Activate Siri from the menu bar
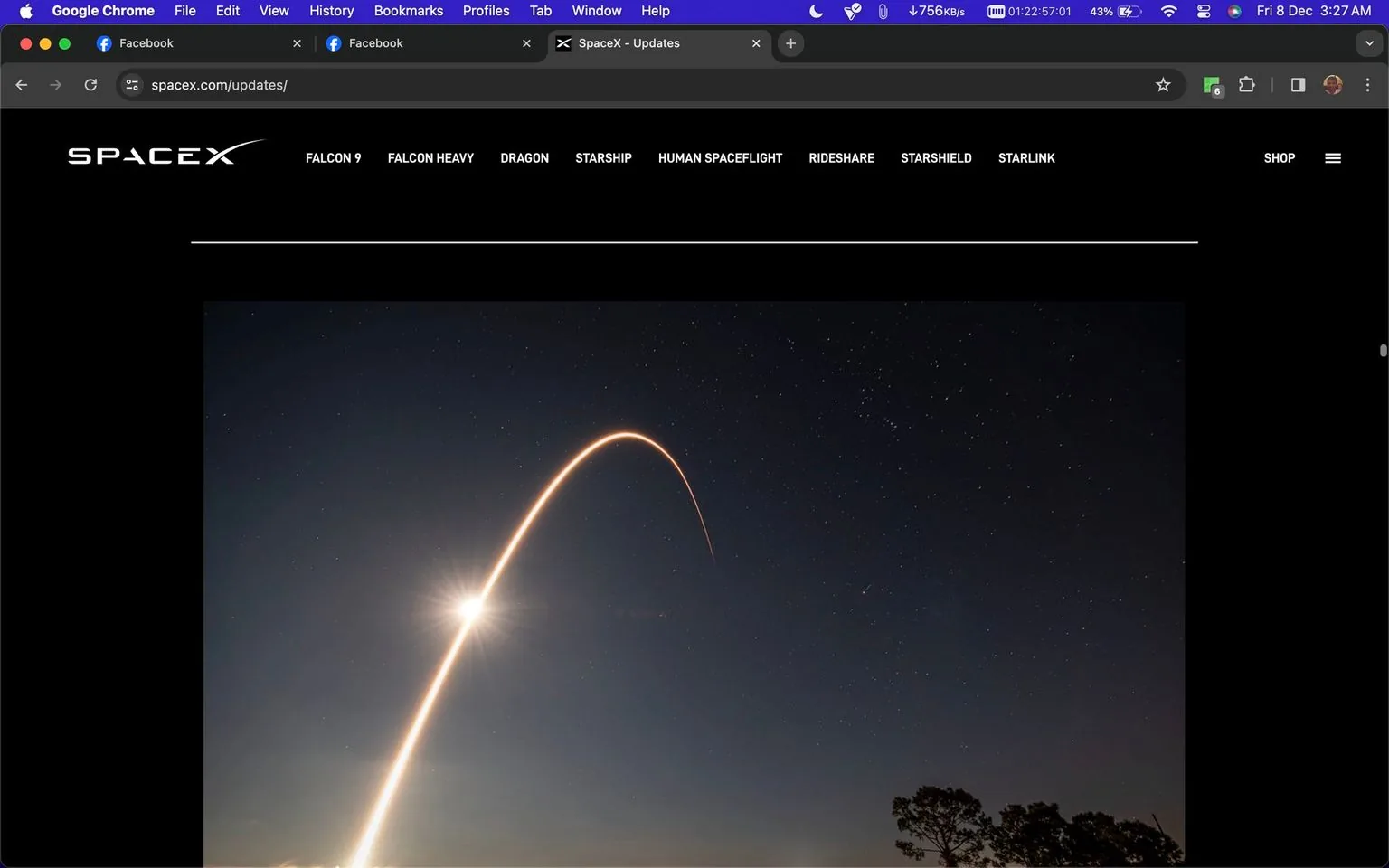 1234,12
